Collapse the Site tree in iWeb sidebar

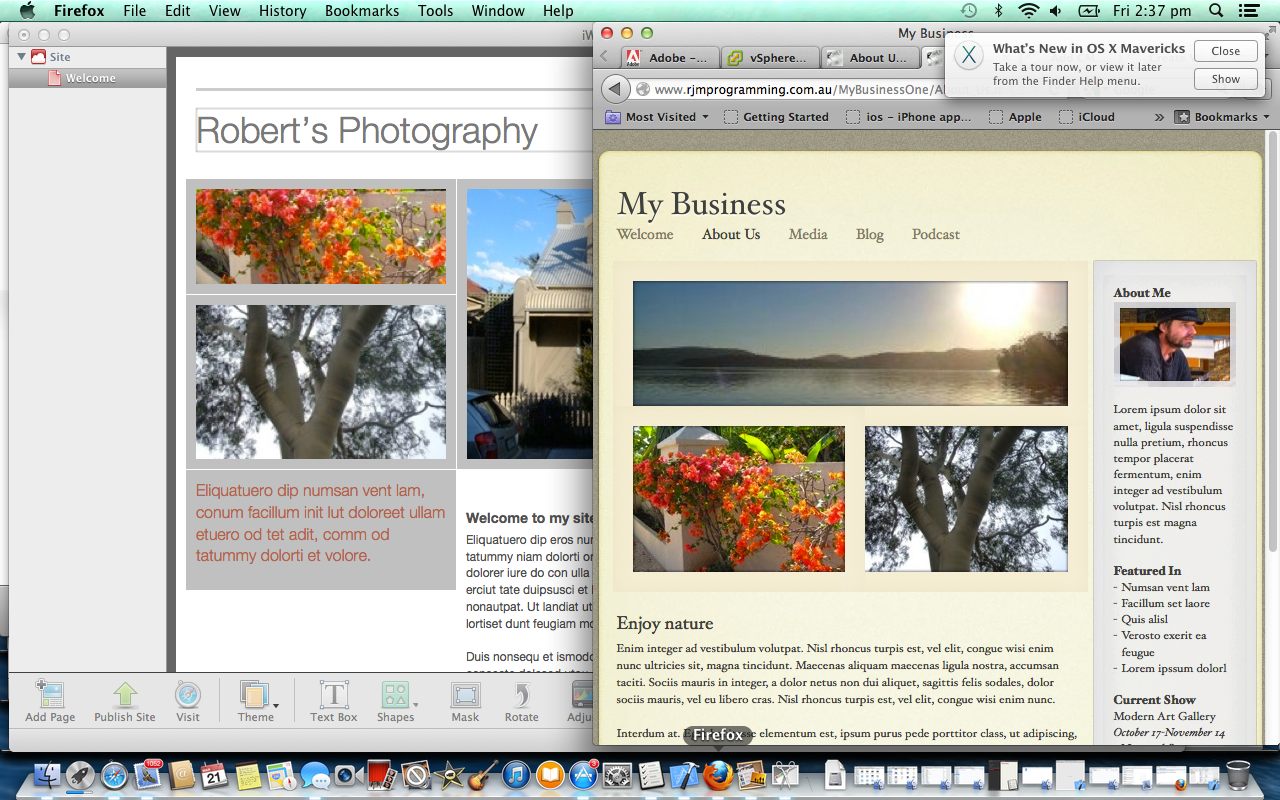coord(22,57)
